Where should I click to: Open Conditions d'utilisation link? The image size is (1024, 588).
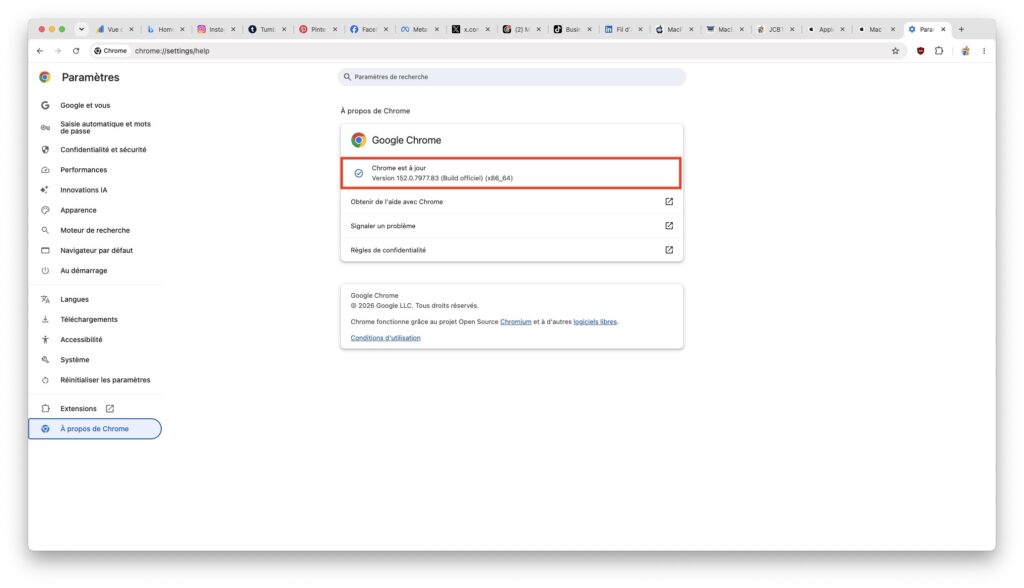tap(385, 338)
